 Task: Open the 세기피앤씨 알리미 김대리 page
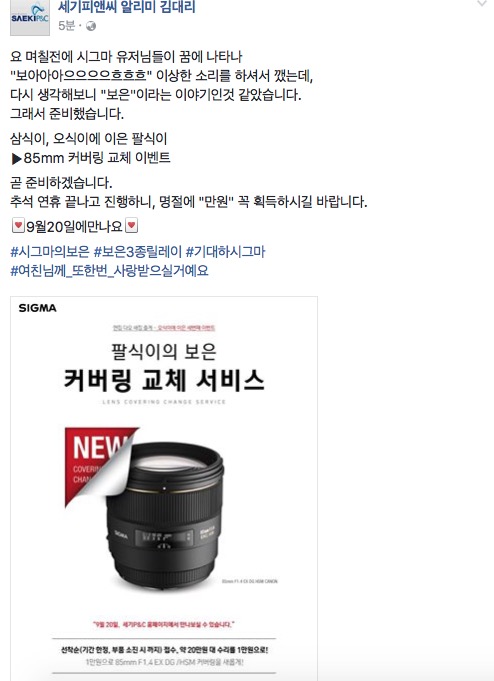tap(126, 7)
